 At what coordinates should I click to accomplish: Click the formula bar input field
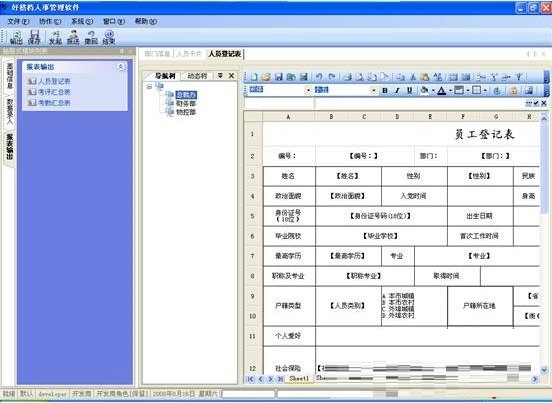tap(419, 103)
